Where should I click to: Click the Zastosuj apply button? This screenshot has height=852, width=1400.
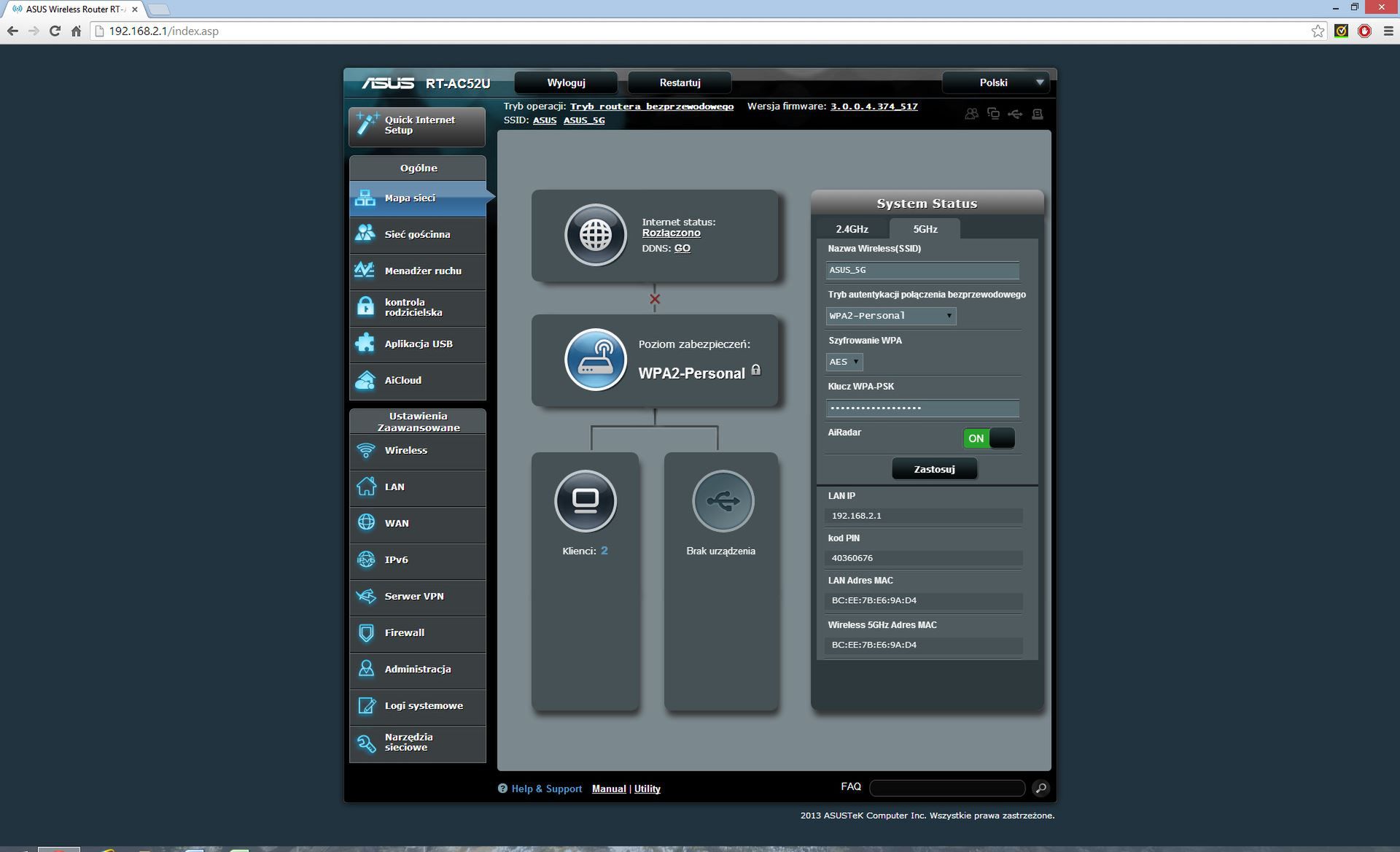tap(934, 469)
